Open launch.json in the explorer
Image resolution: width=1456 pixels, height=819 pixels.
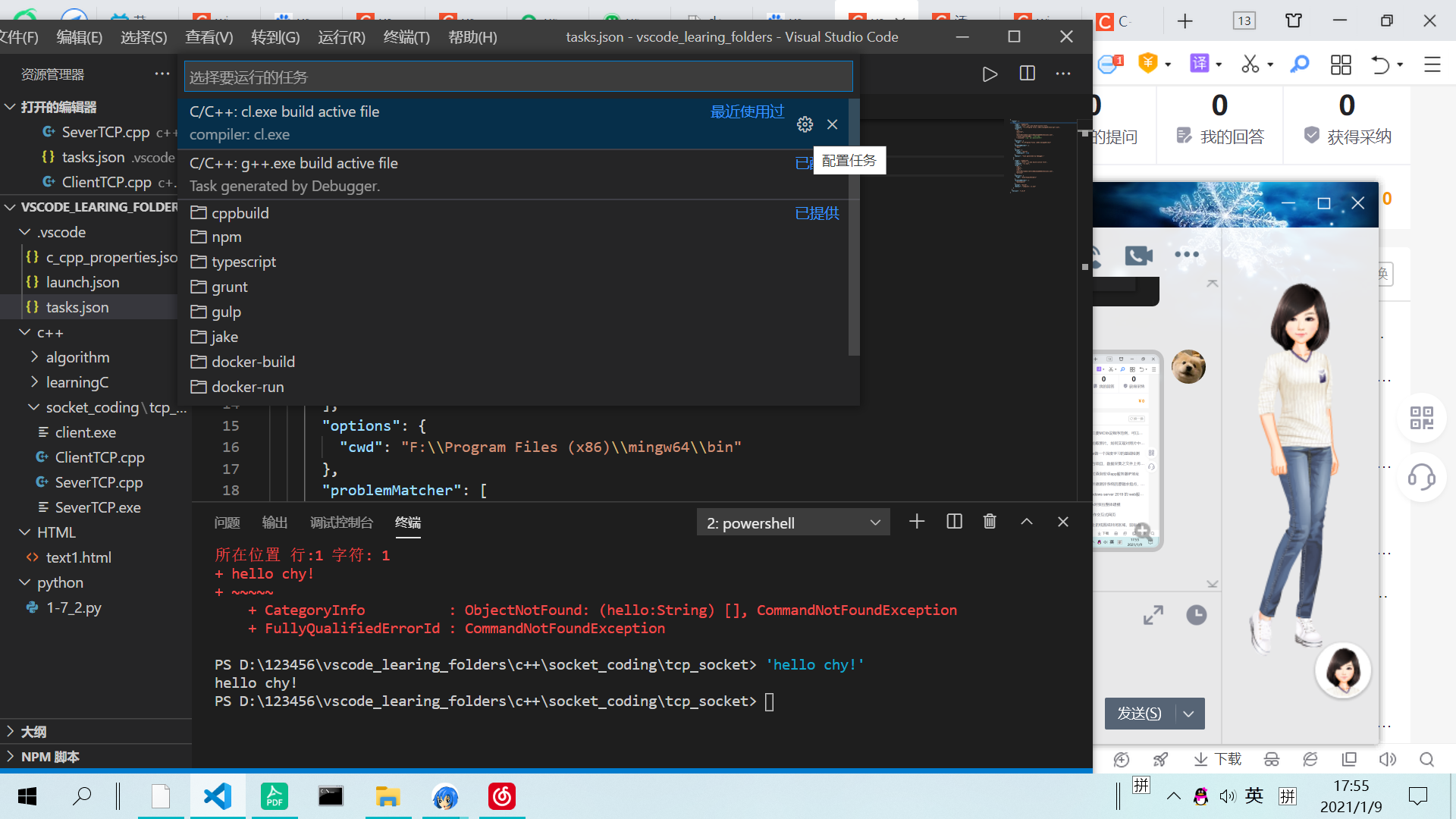pyautogui.click(x=82, y=282)
